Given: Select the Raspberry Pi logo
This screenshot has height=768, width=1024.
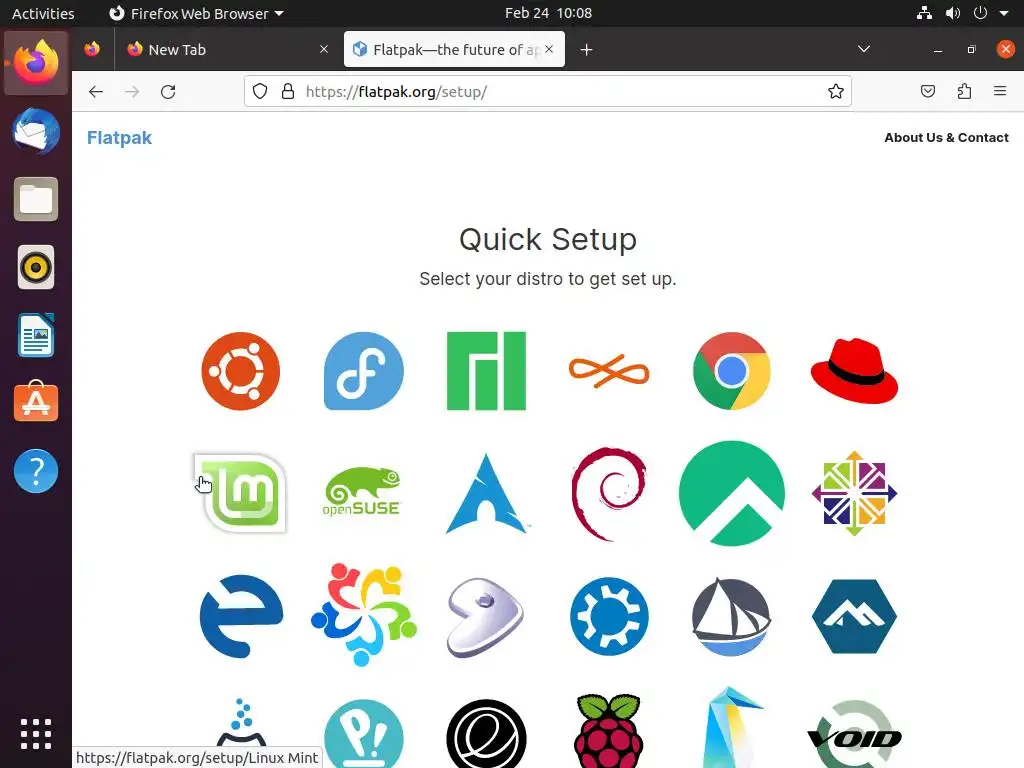Looking at the screenshot, I should coord(609,731).
